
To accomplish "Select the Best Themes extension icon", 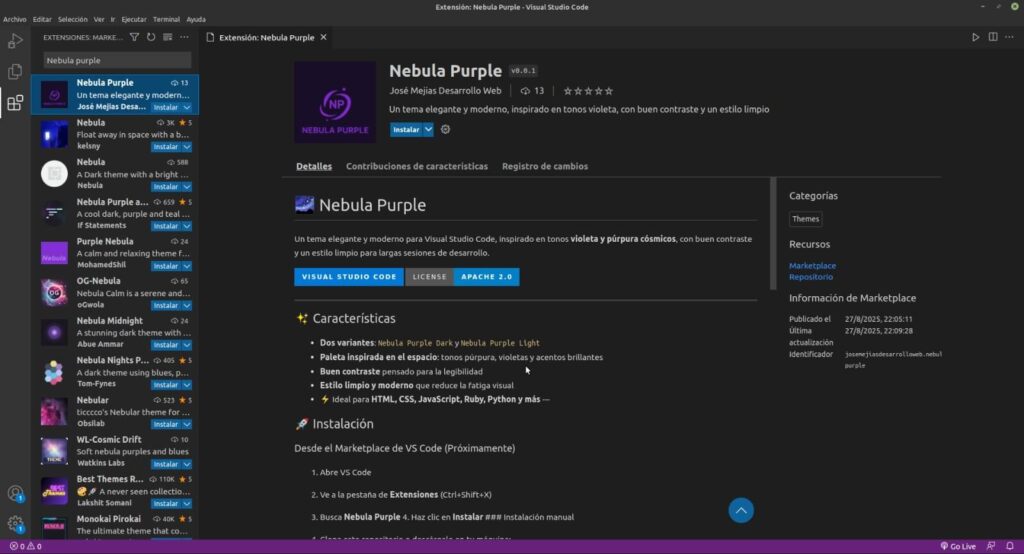I will tap(54, 491).
